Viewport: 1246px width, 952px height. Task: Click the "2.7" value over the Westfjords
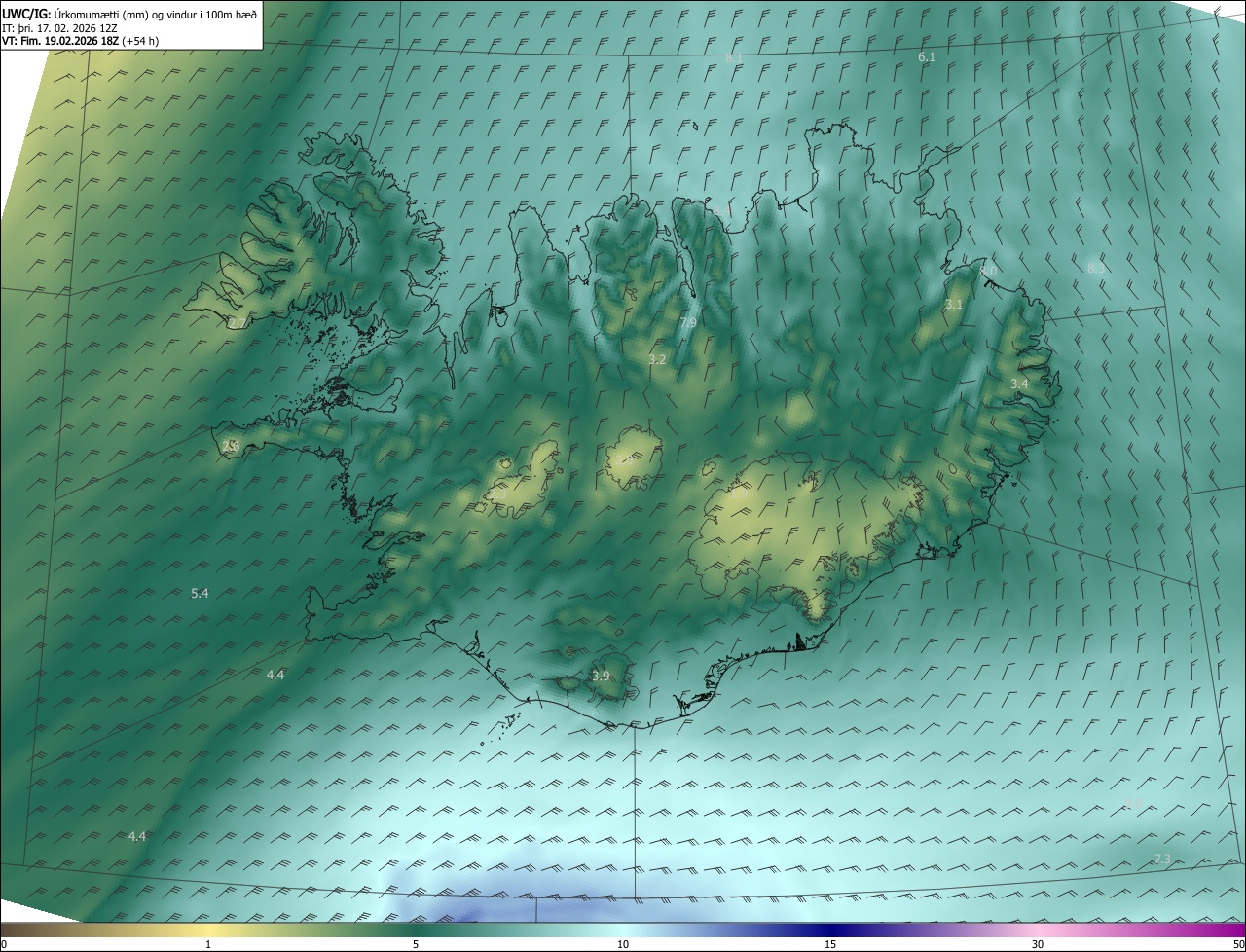click(238, 322)
